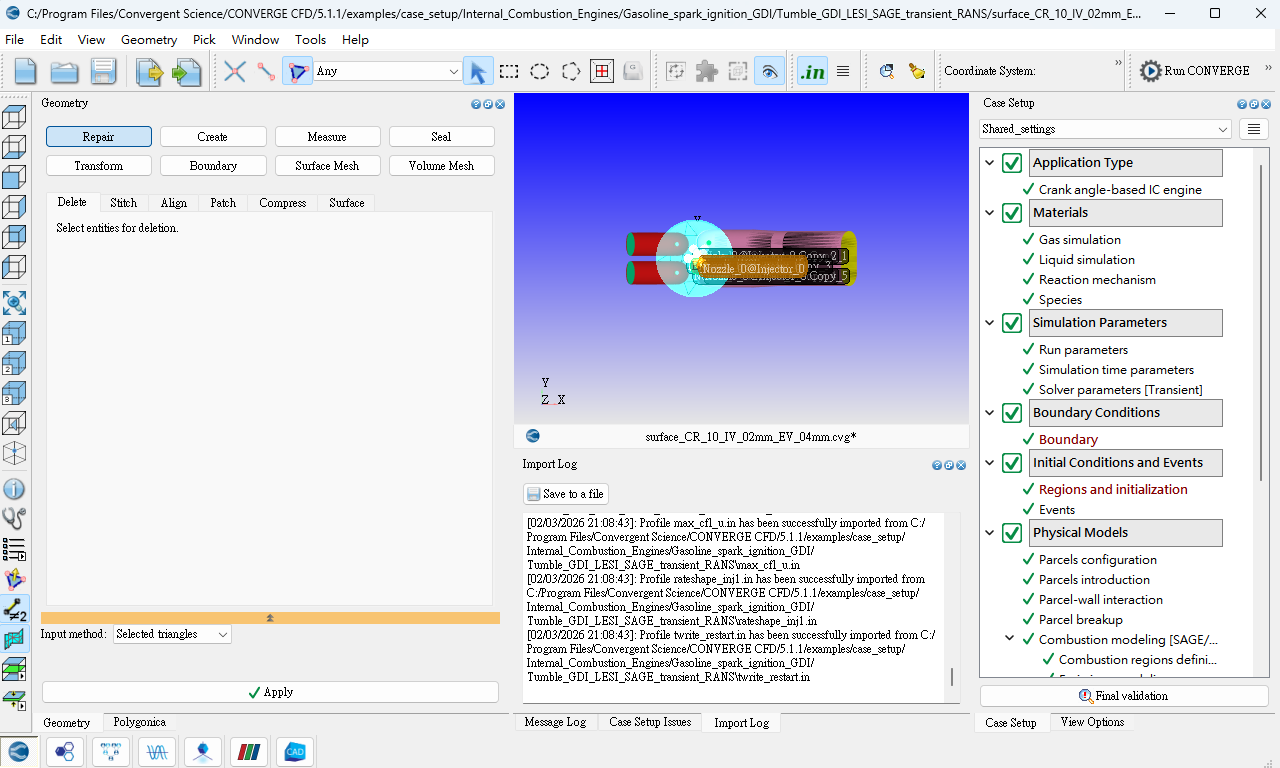Collapse the Application Type tree section
Screen dimensions: 1280x768
[990, 163]
